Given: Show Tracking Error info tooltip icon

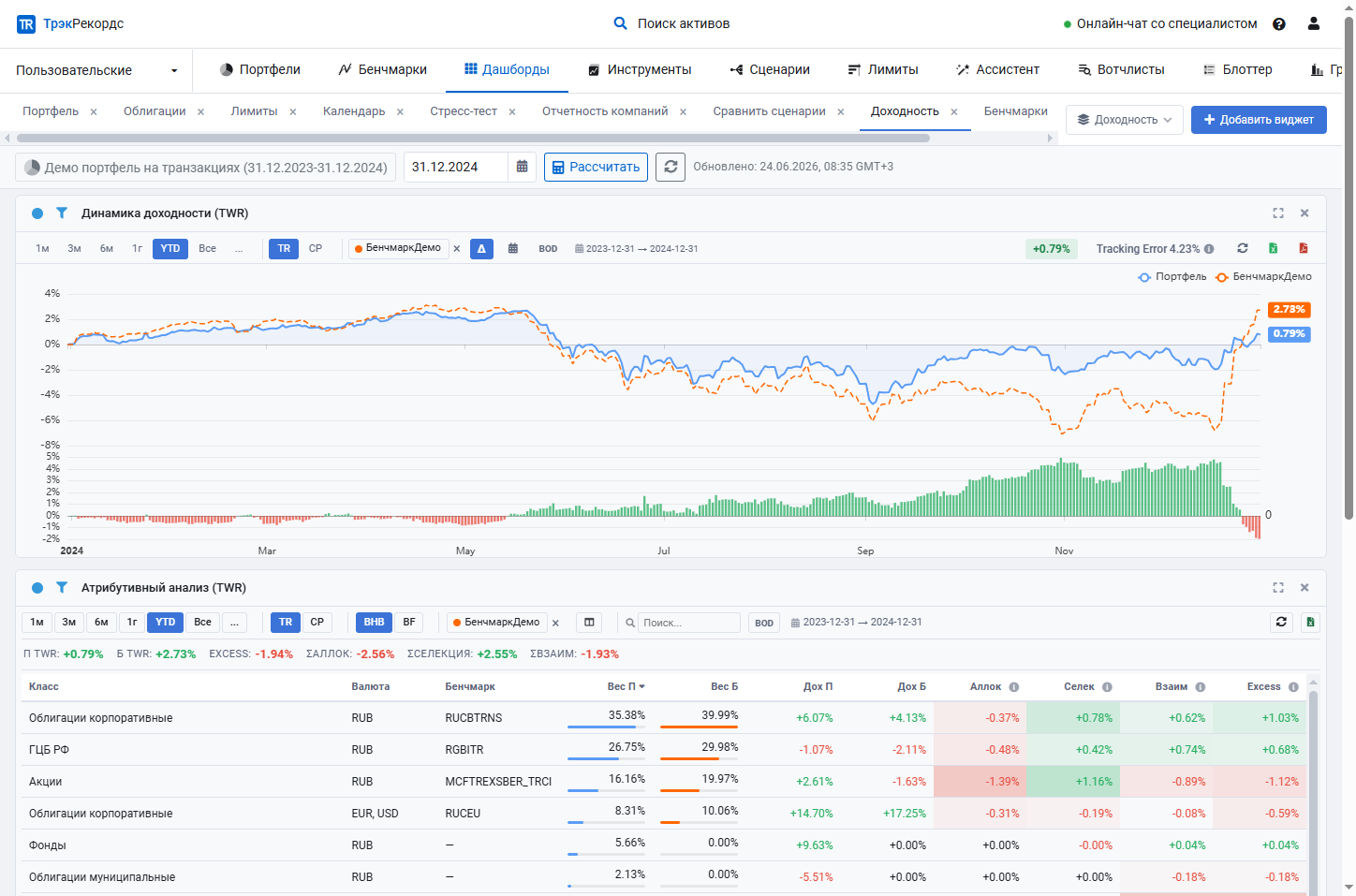Looking at the screenshot, I should [x=1209, y=249].
